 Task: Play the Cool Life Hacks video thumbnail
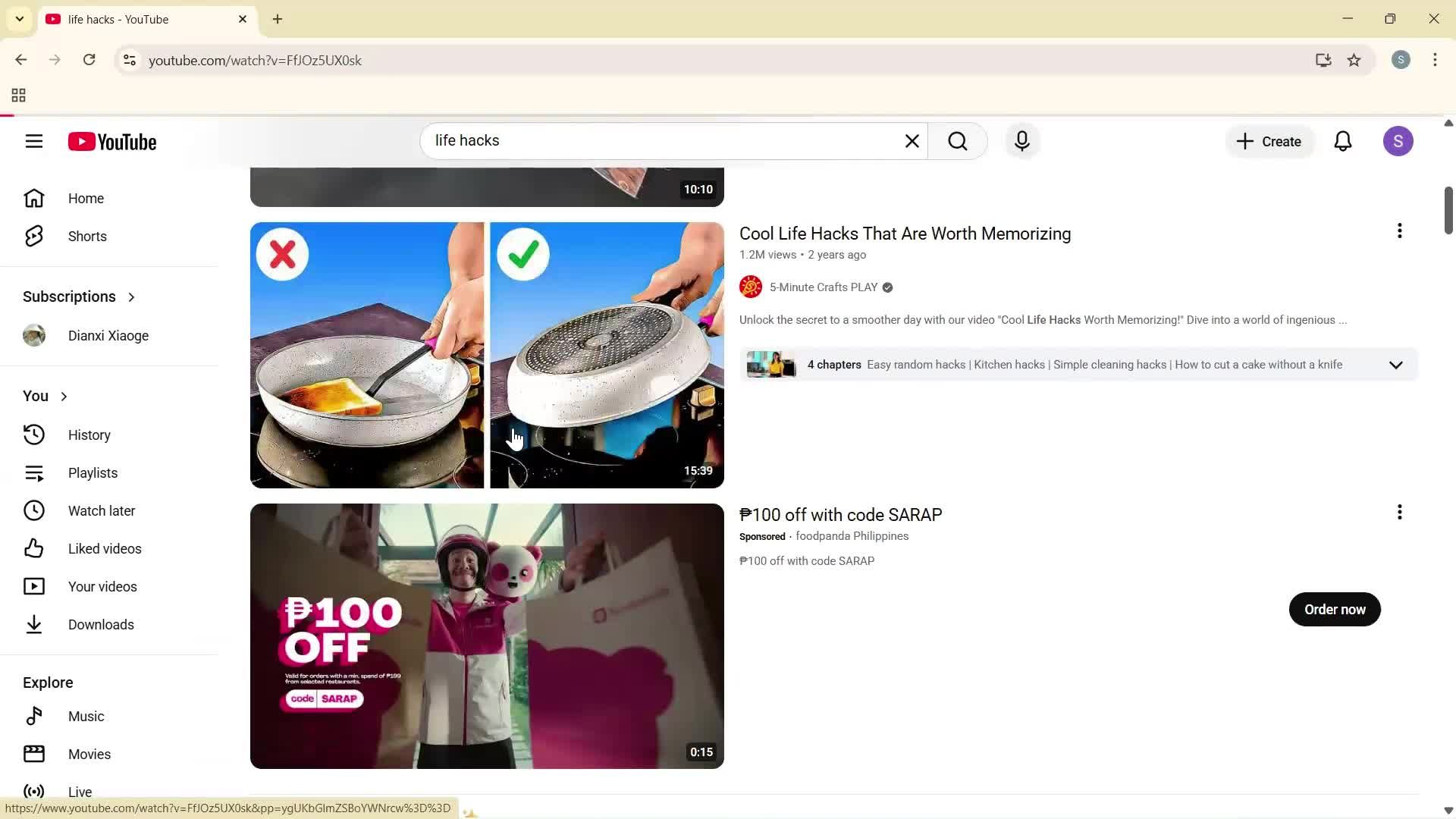pos(486,354)
